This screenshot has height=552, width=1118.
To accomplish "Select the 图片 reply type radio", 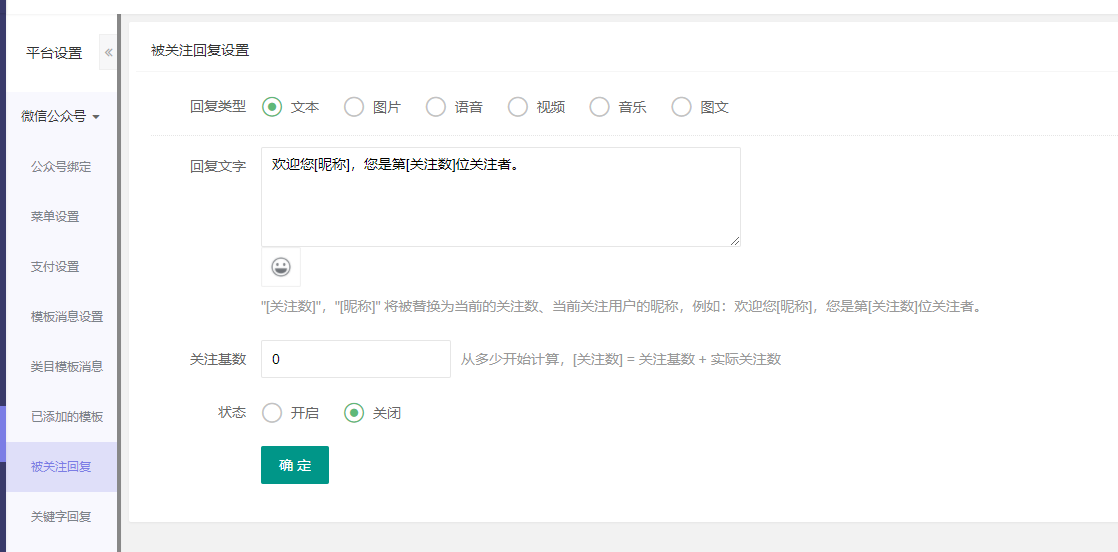I will coord(354,107).
